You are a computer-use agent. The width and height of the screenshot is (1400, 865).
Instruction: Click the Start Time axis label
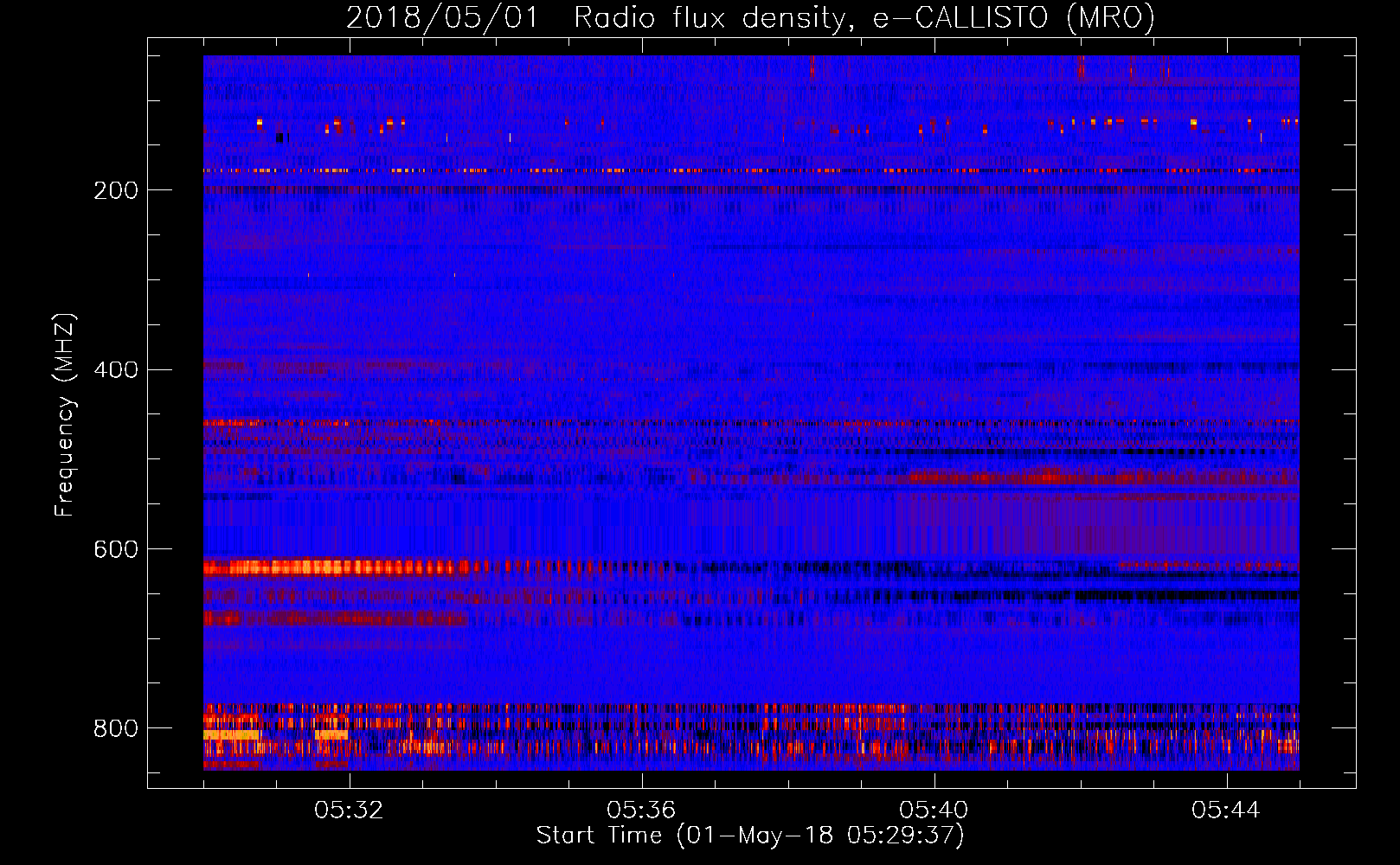pyautogui.click(x=750, y=836)
